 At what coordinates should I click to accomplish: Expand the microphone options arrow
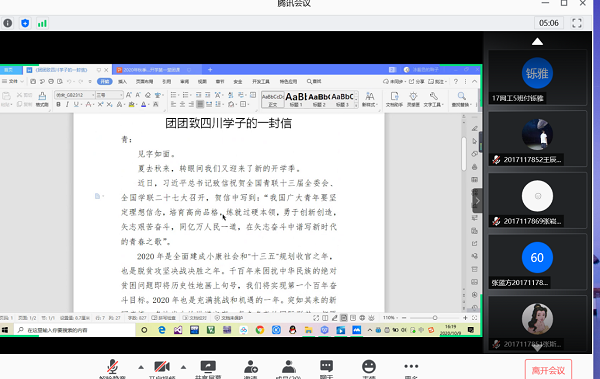click(x=141, y=367)
